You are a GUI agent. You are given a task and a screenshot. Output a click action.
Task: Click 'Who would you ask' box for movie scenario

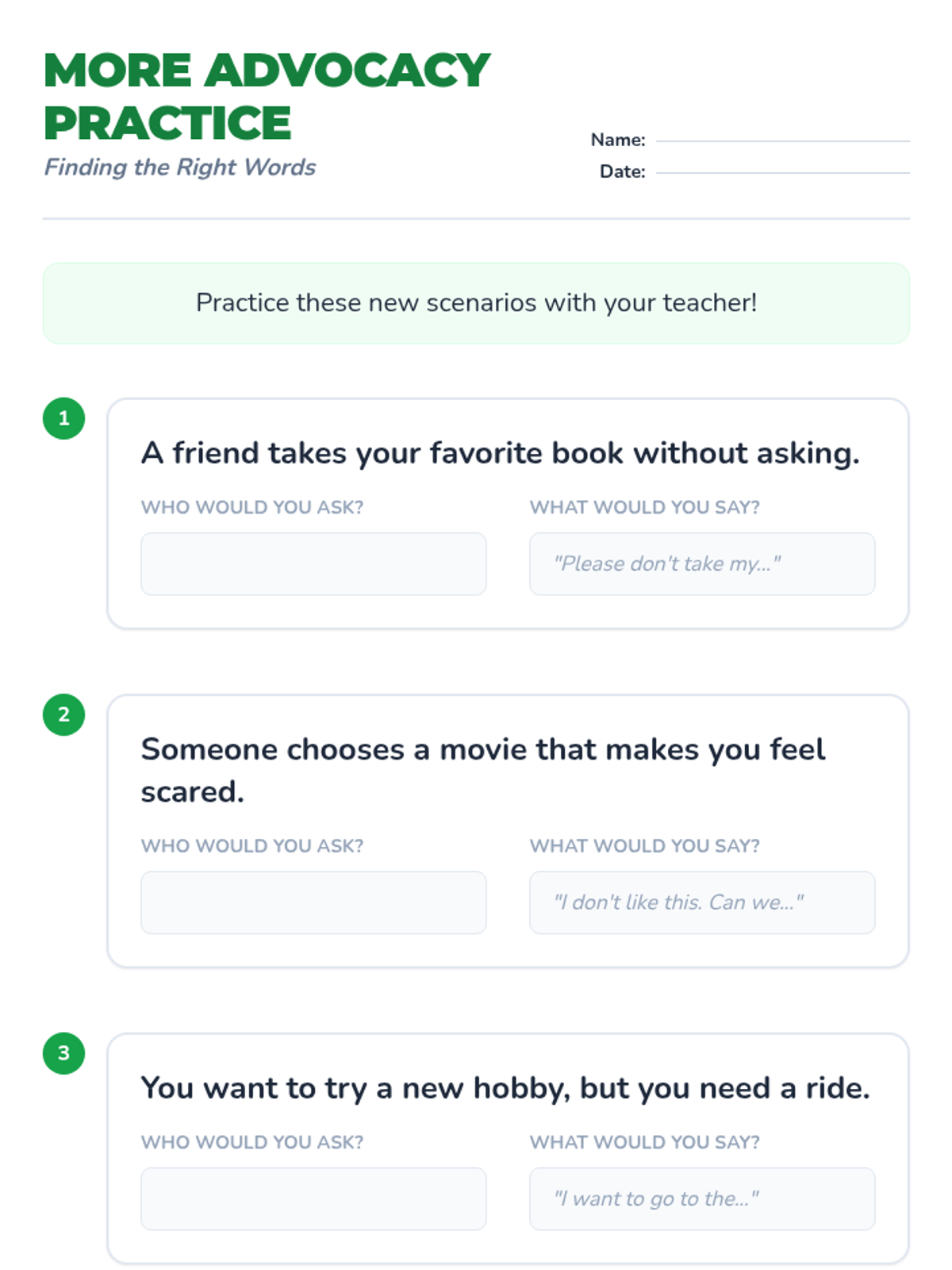(x=313, y=902)
